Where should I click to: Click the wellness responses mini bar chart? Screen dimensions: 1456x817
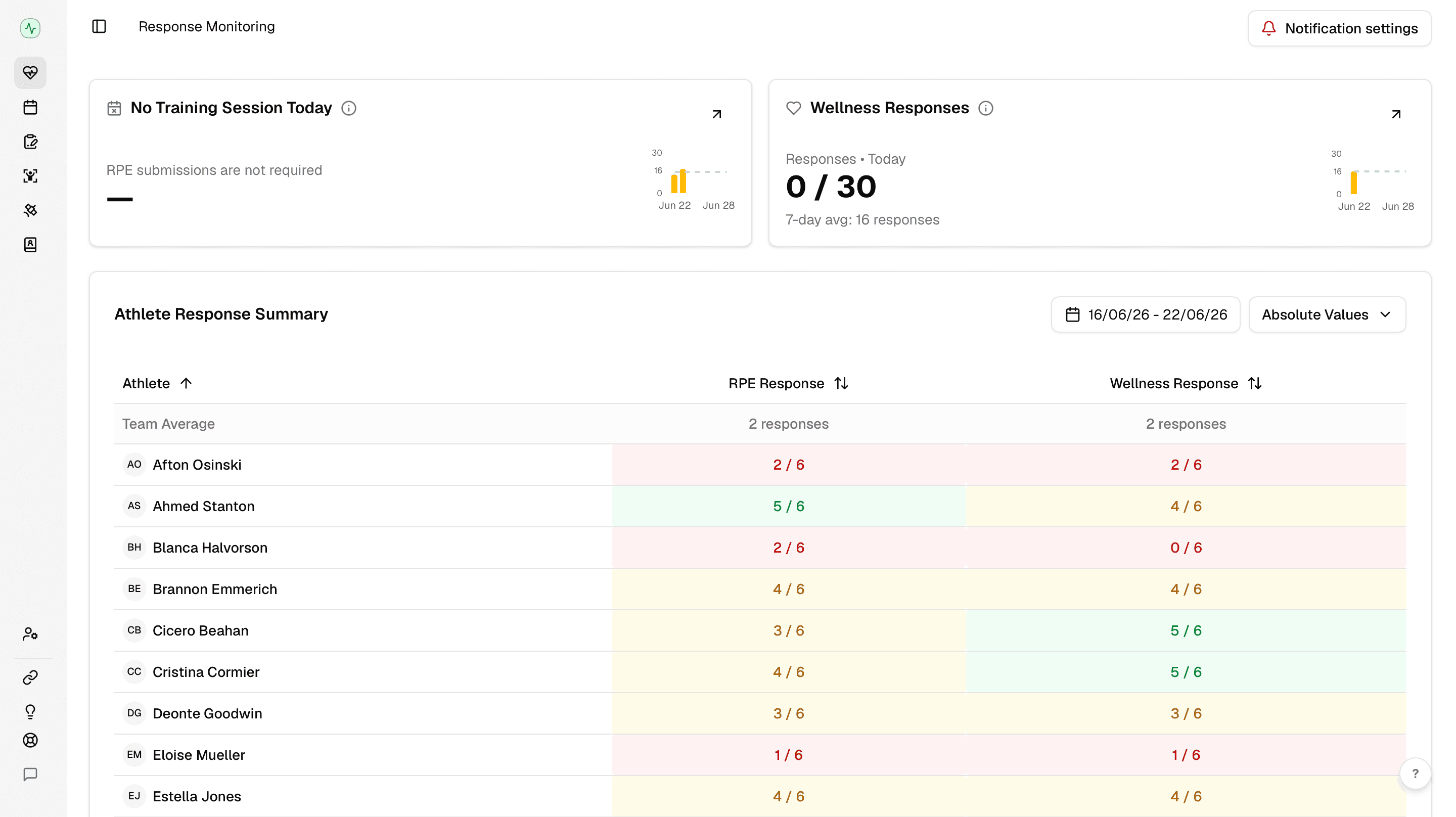pyautogui.click(x=1373, y=180)
